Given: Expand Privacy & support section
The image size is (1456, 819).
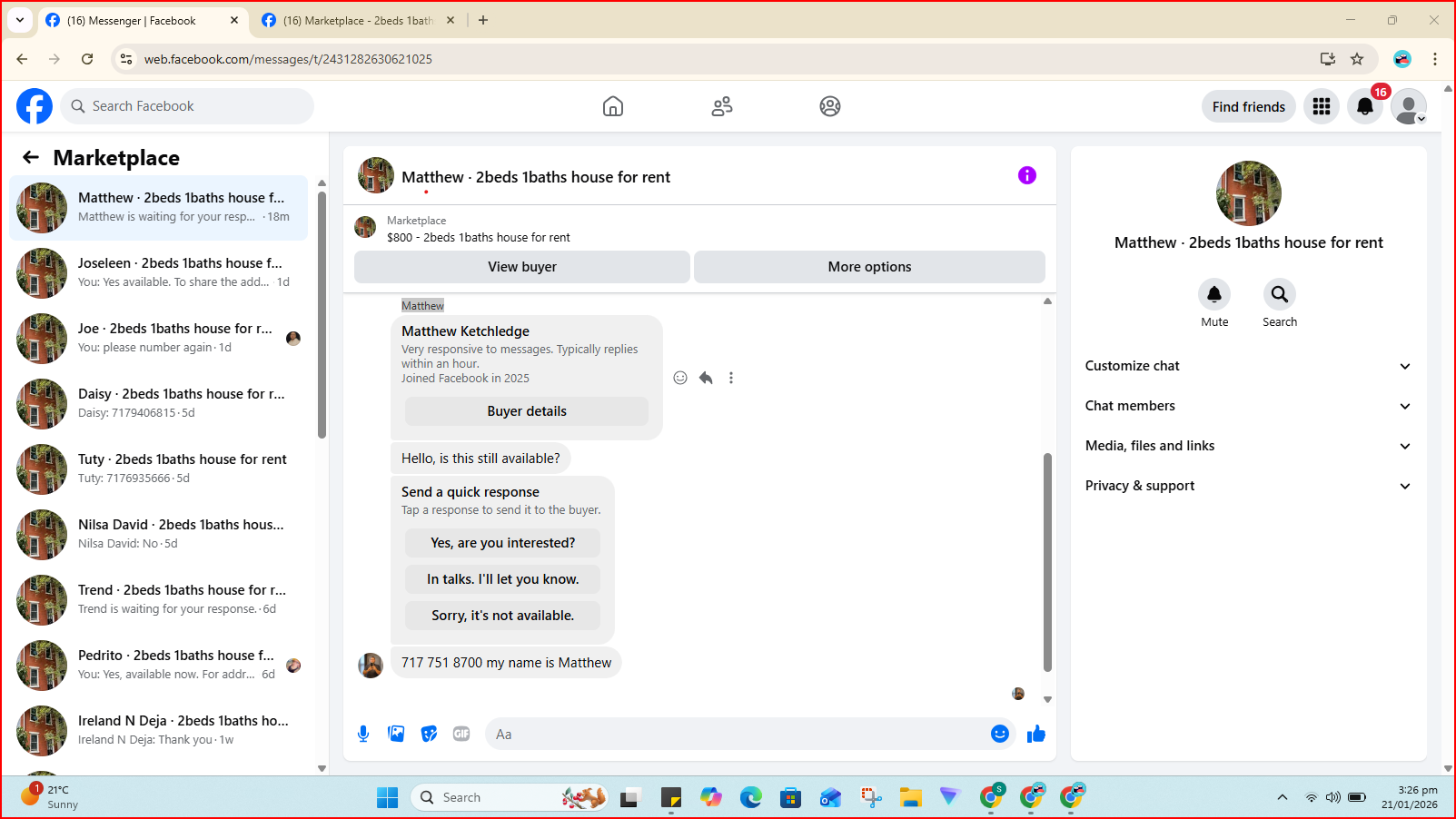Looking at the screenshot, I should coord(1249,486).
